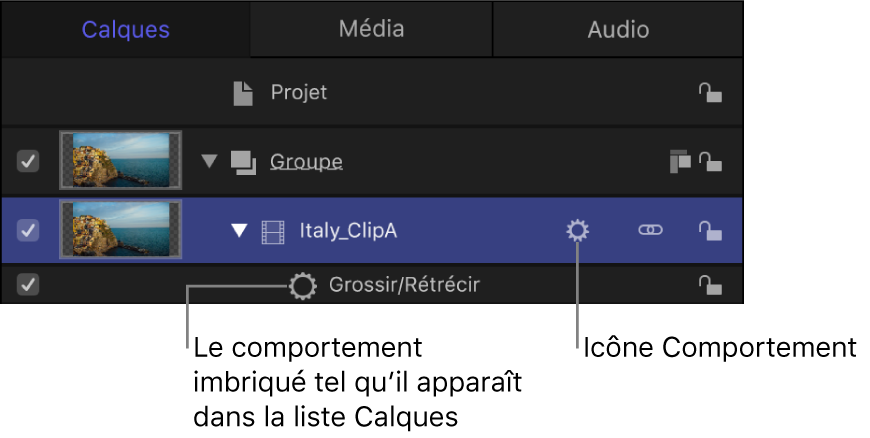Deactivate the Grossir/Rétrécir behavior checkbox

coord(29,286)
